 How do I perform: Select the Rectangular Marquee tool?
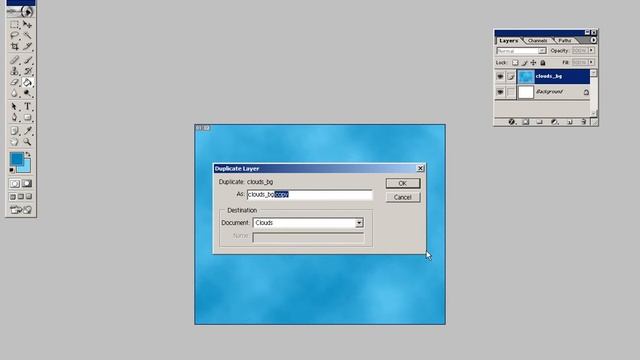14,24
